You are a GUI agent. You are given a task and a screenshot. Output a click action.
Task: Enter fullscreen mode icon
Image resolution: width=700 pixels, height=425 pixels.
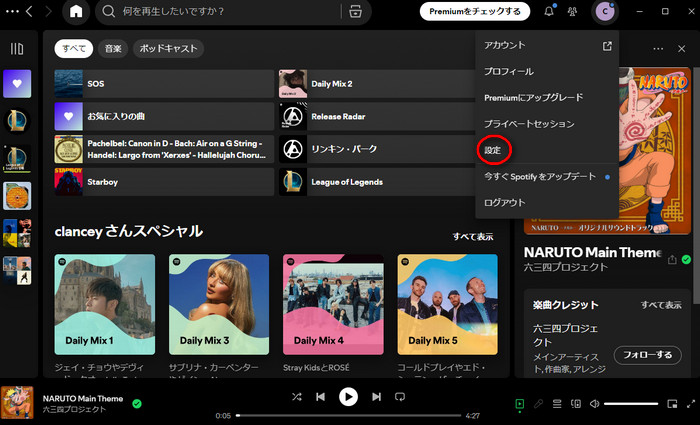coord(691,404)
